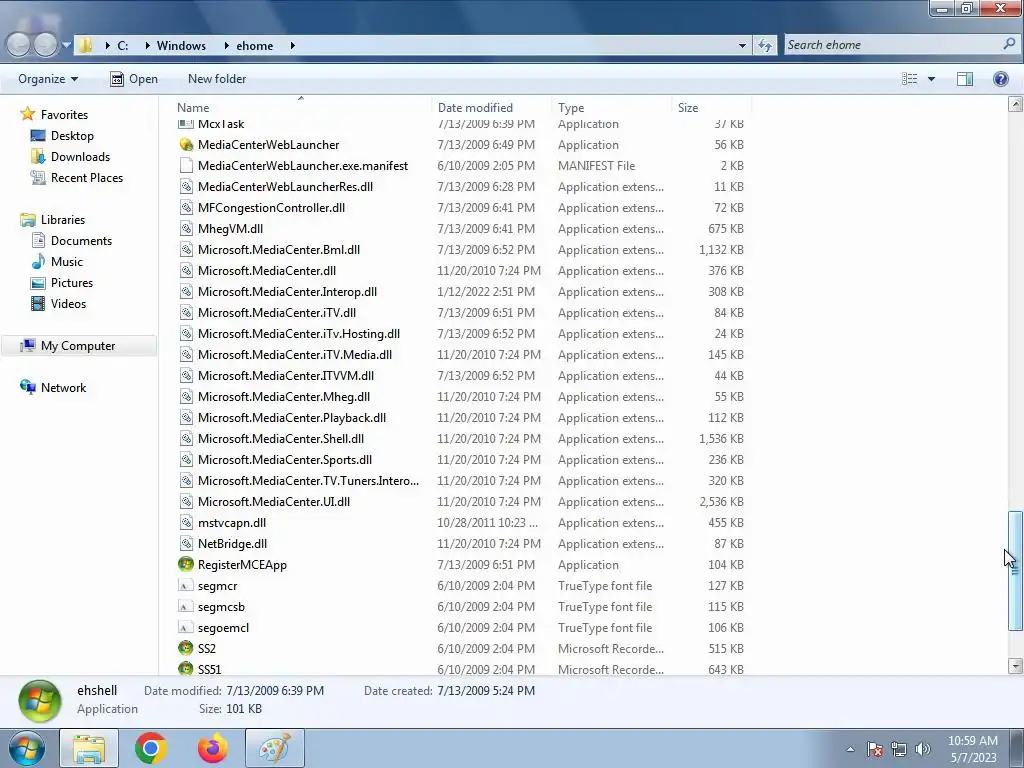Launch Firefox from the taskbar
Image resolution: width=1024 pixels, height=768 pixels.
click(x=212, y=748)
